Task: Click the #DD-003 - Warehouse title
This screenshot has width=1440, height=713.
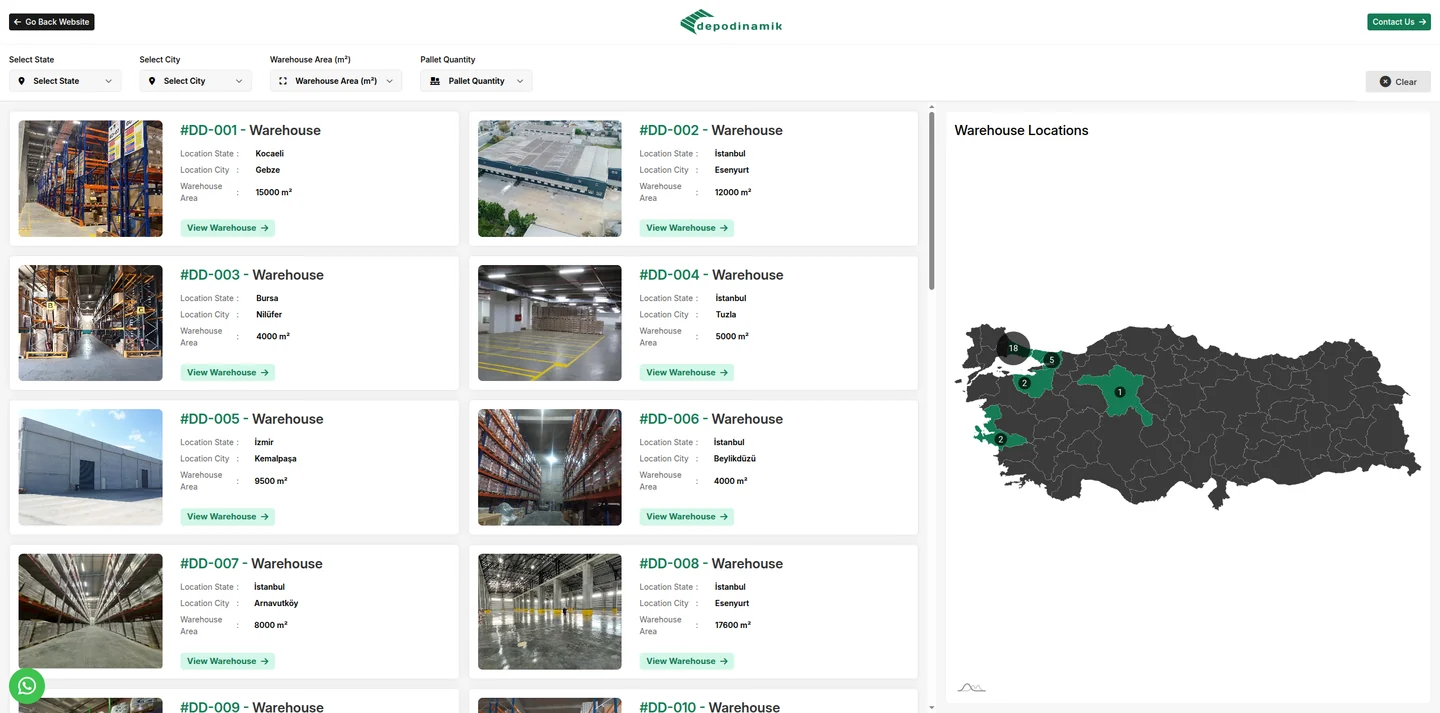Action: (252, 275)
